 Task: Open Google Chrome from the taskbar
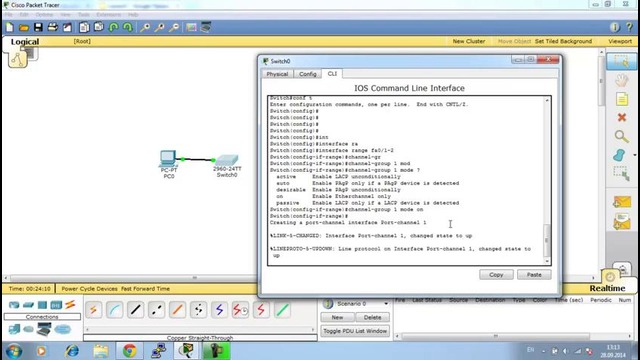point(129,351)
